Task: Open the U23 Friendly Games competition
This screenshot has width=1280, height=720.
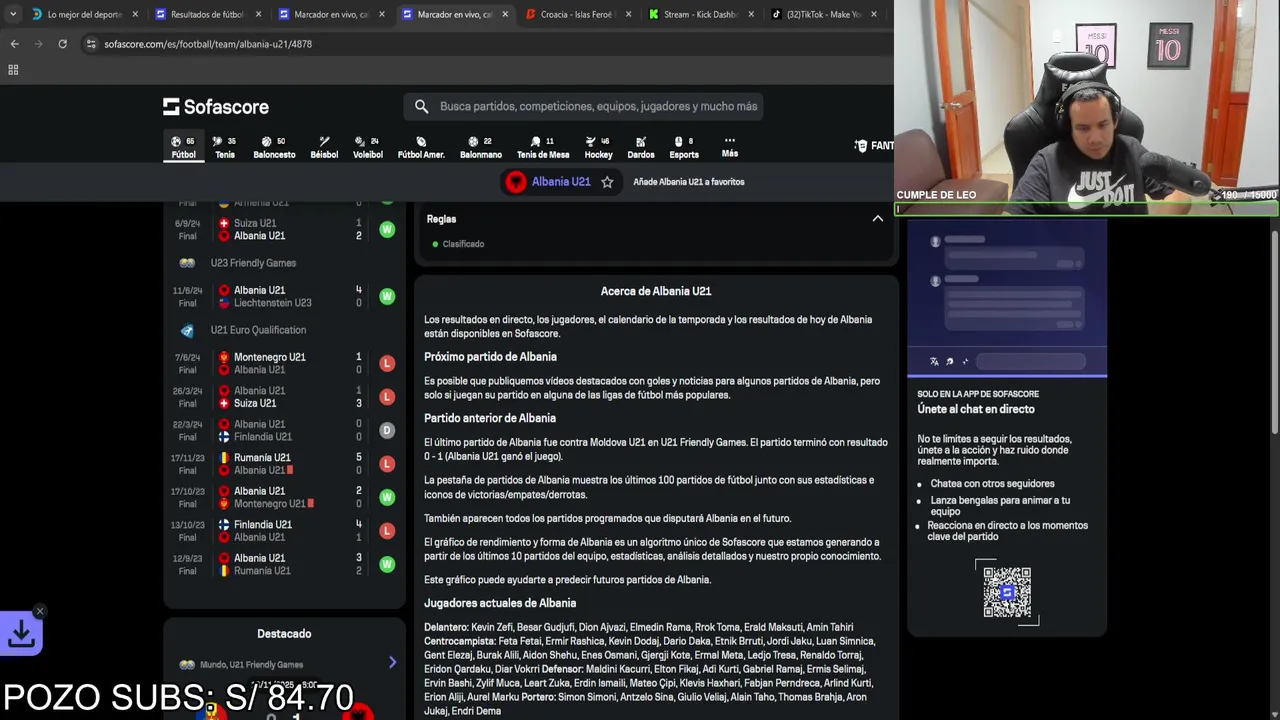Action: 253,263
